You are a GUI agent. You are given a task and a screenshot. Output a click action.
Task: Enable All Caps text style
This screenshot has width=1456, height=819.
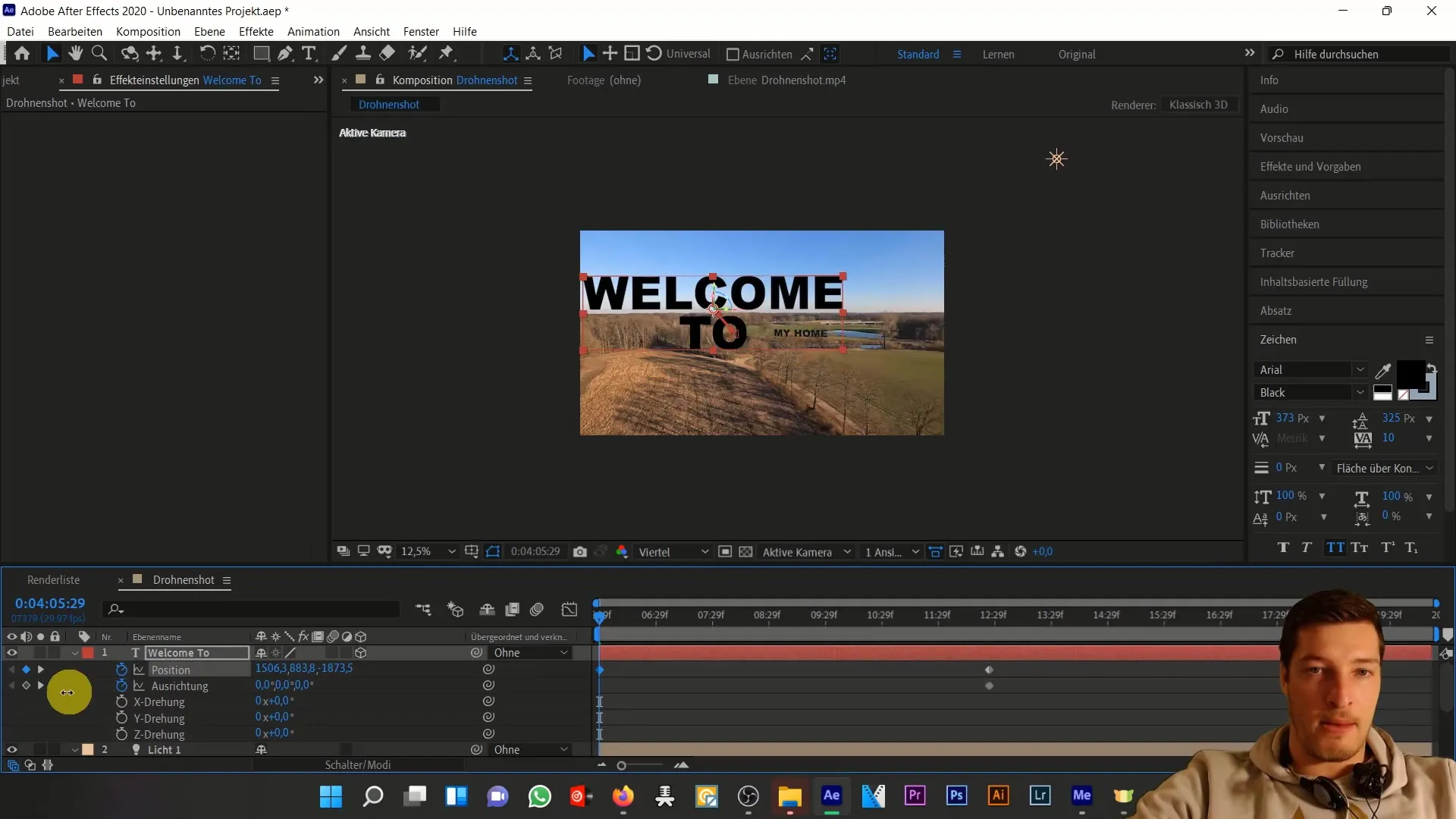point(1335,548)
